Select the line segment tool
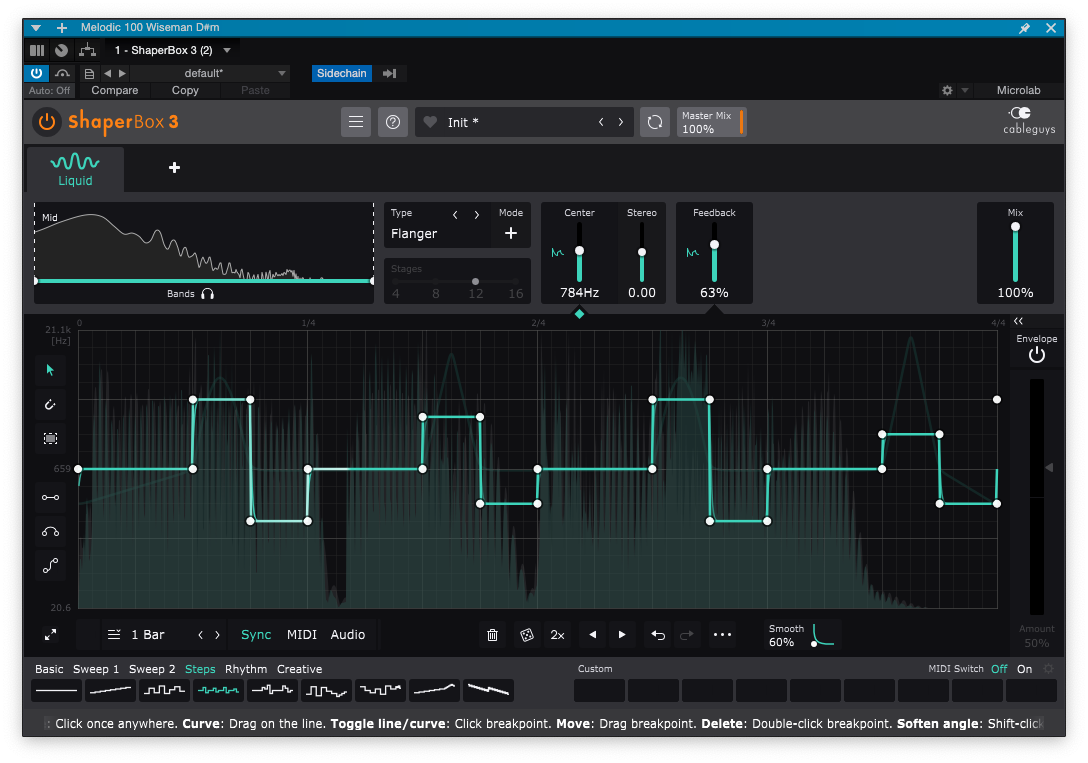The width and height of the screenshot is (1088, 763). pyautogui.click(x=50, y=497)
